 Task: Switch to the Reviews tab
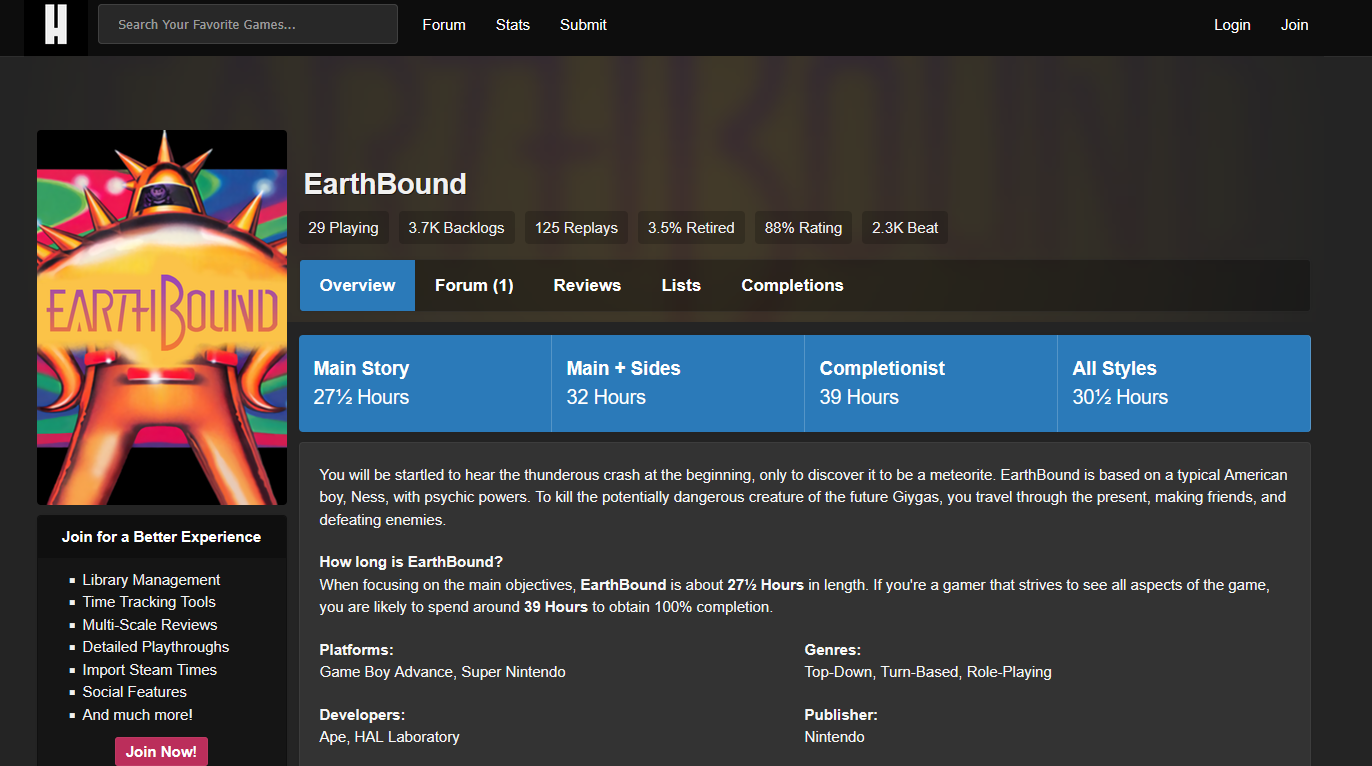click(x=587, y=285)
